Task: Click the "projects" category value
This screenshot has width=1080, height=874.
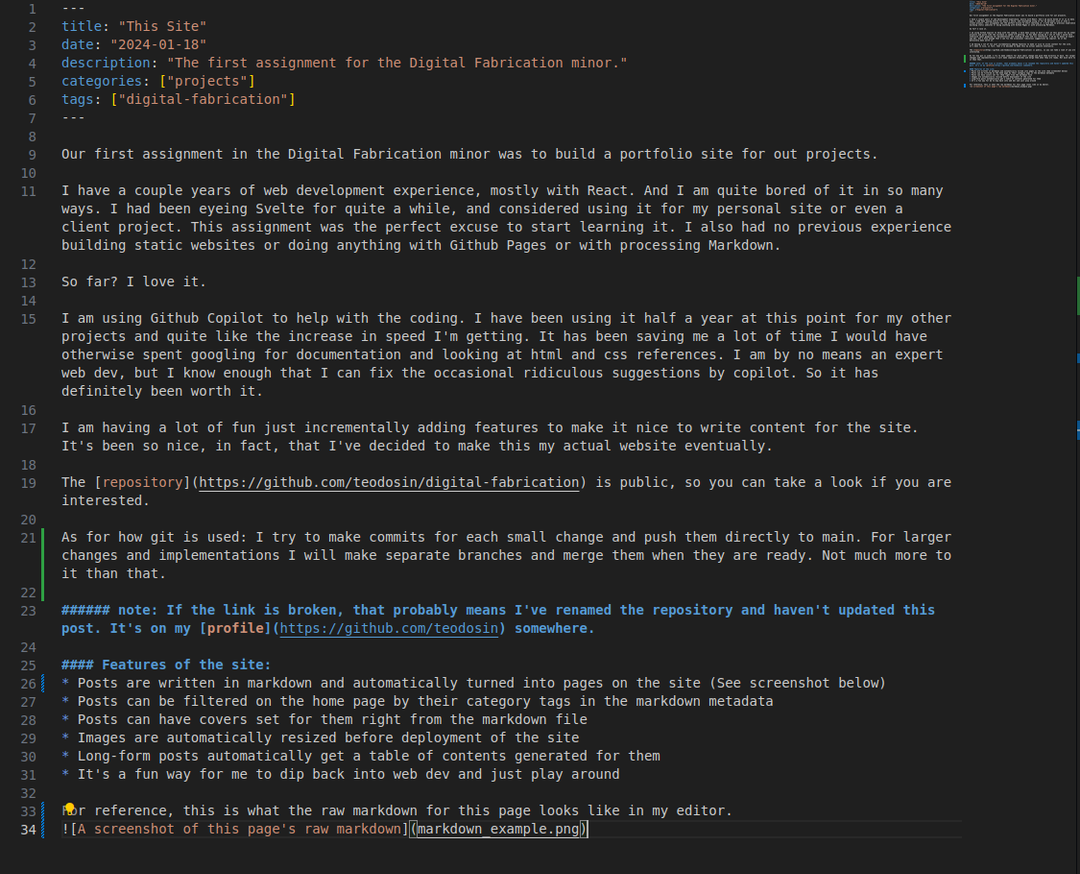Action: pyautogui.click(x=207, y=81)
